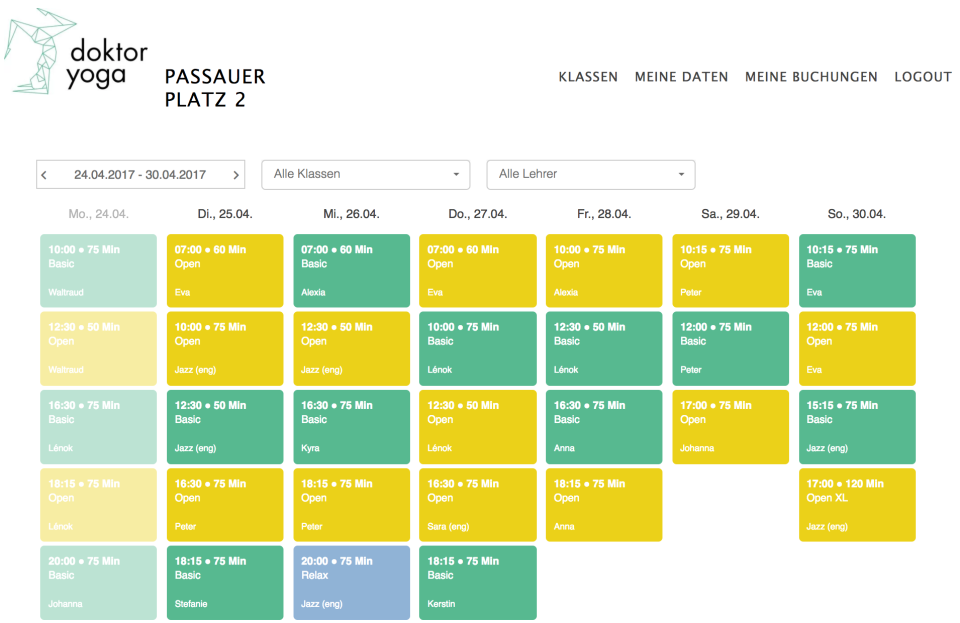The width and height of the screenshot is (960, 623).
Task: Expand the Alle Lehrer dropdown
Action: coord(590,174)
